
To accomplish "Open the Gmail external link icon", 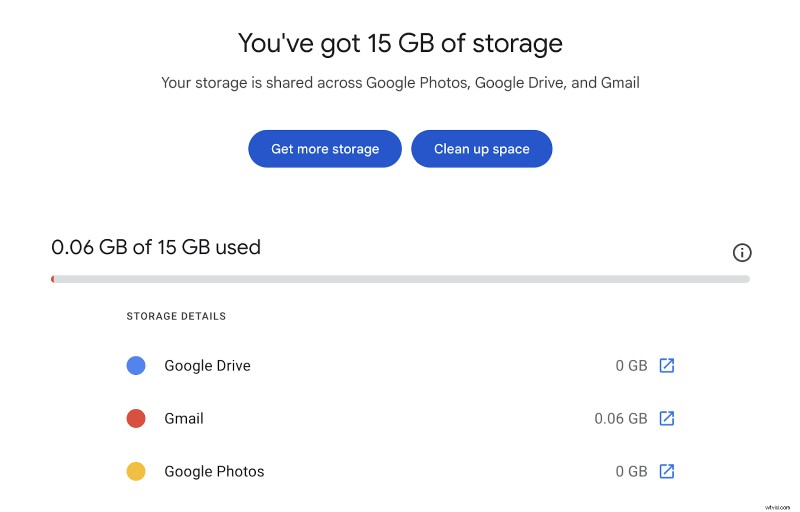I will point(667,418).
